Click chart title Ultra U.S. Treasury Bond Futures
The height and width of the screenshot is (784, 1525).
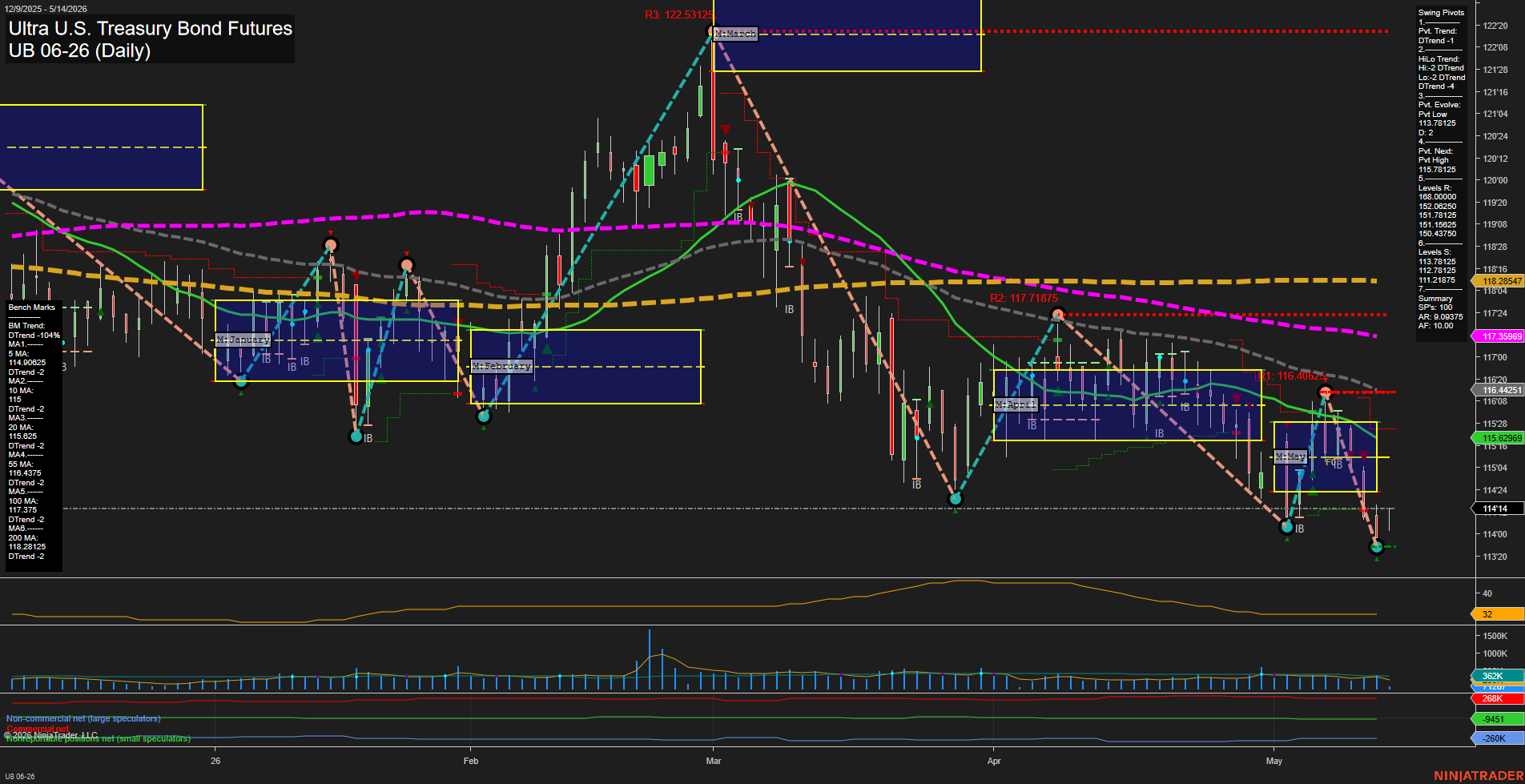(x=151, y=28)
